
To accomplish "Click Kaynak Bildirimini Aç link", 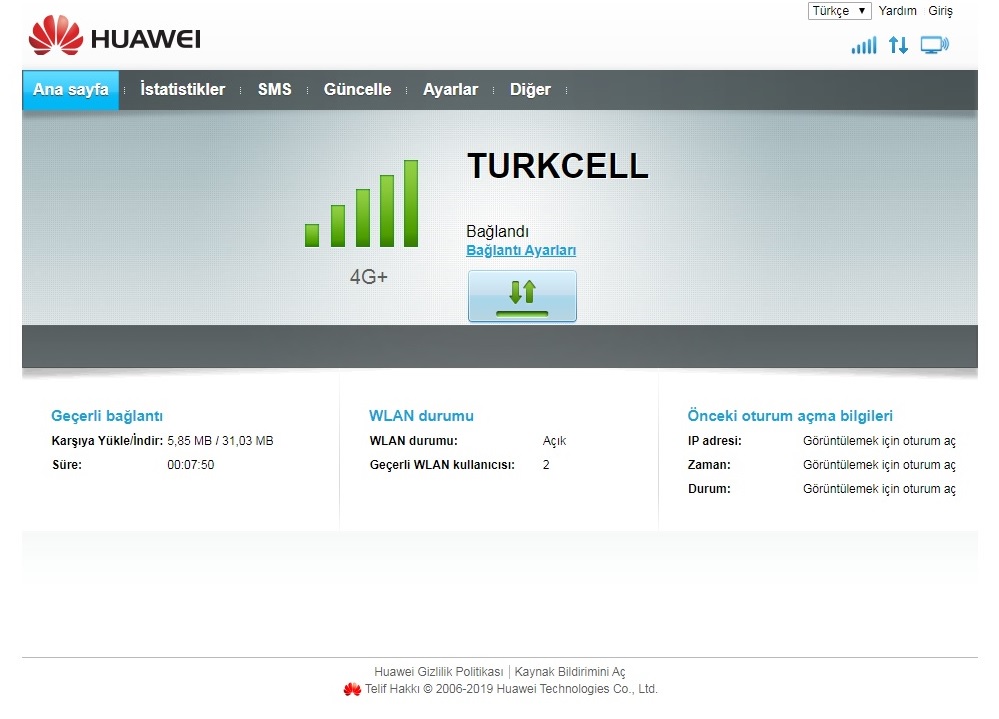I will 570,672.
